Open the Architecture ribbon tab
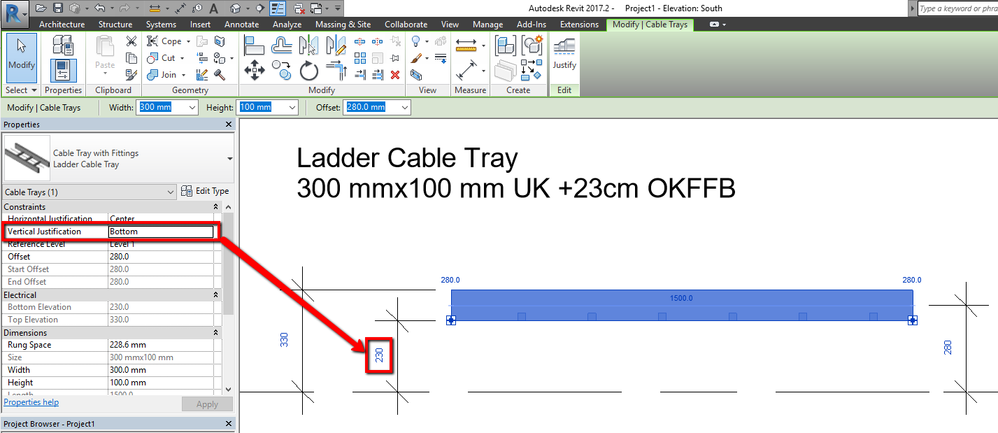The width and height of the screenshot is (998, 433). pos(62,24)
